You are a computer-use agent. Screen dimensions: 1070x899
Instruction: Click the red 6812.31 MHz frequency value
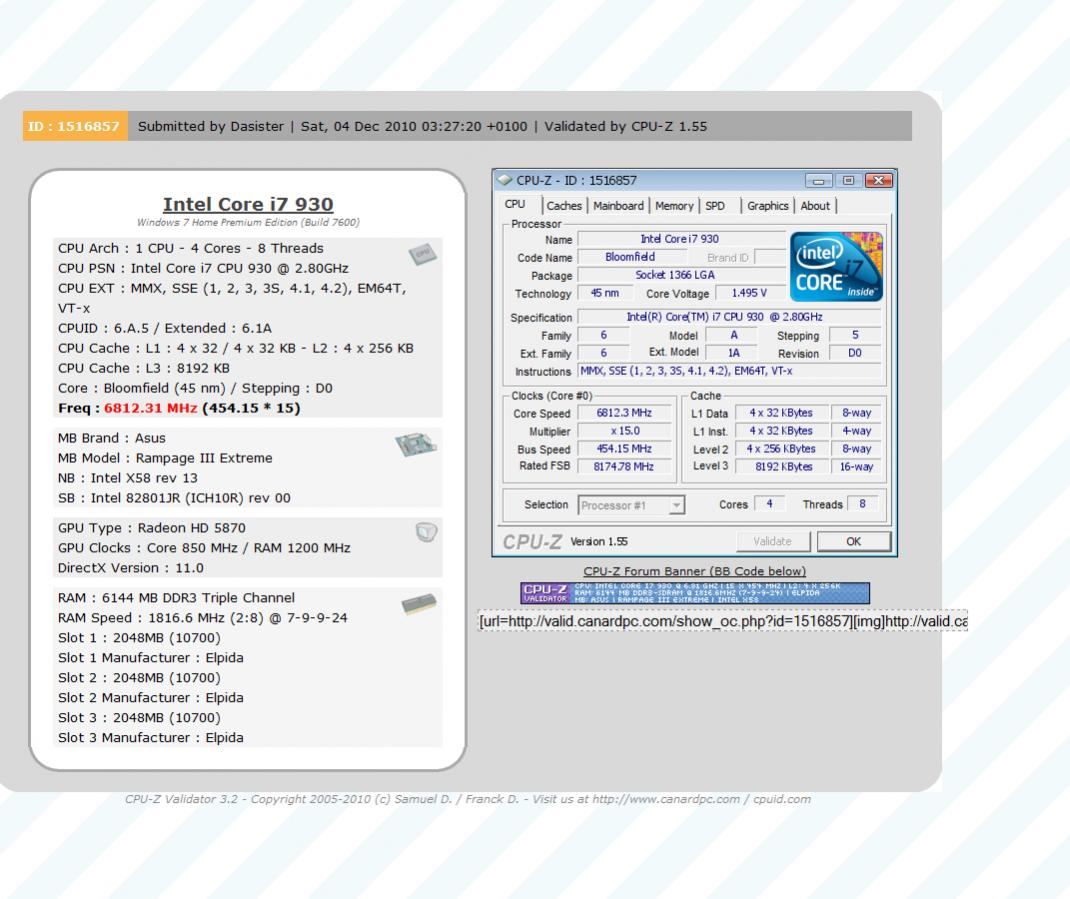(x=150, y=408)
